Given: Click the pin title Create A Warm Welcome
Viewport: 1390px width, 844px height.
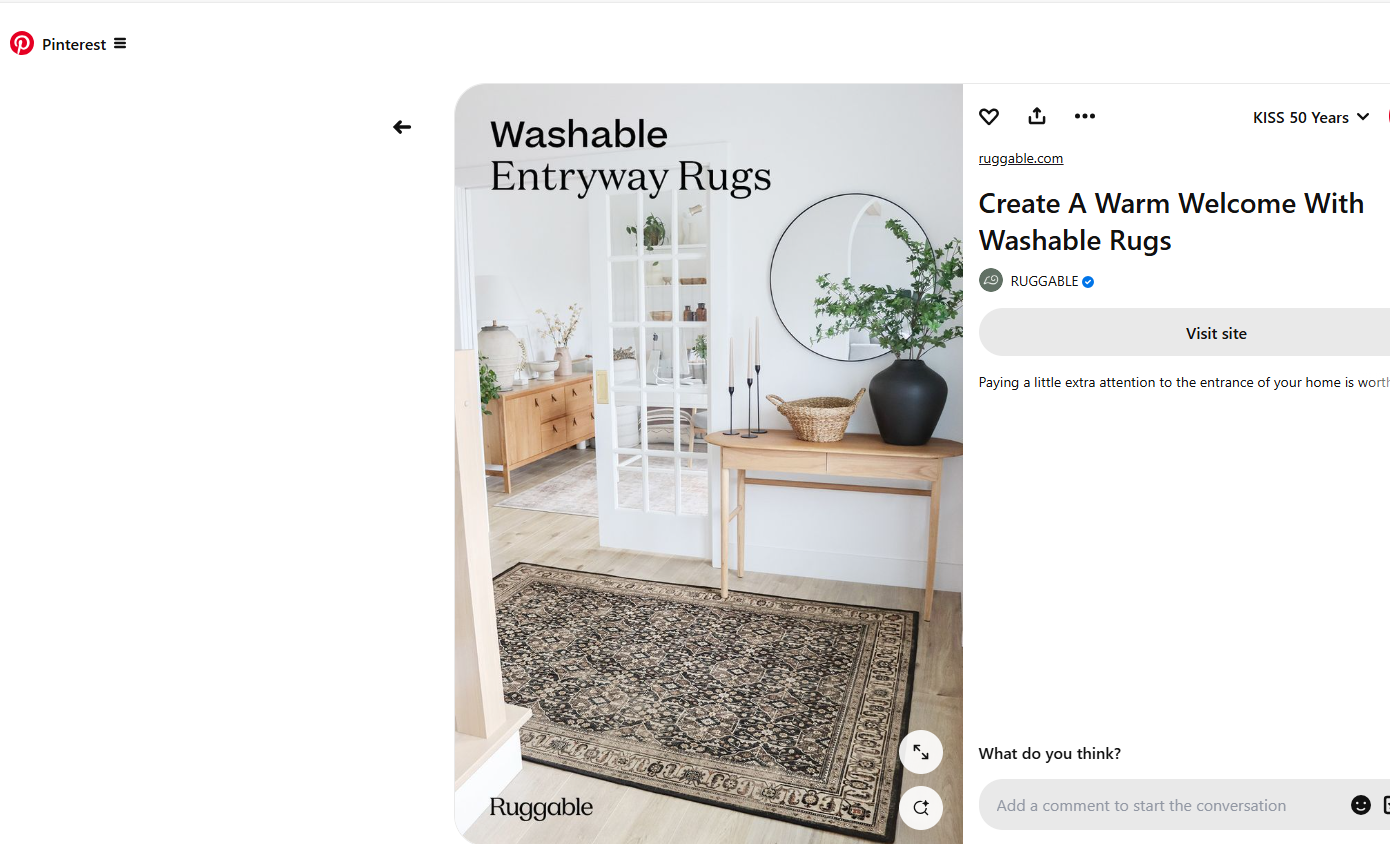Looking at the screenshot, I should 1171,222.
